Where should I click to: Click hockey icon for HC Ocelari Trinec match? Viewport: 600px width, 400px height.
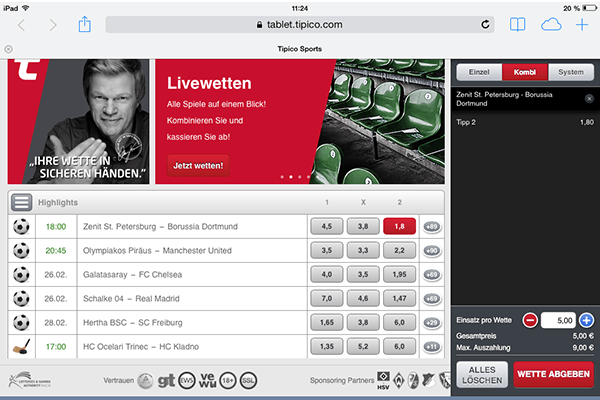pyautogui.click(x=21, y=346)
